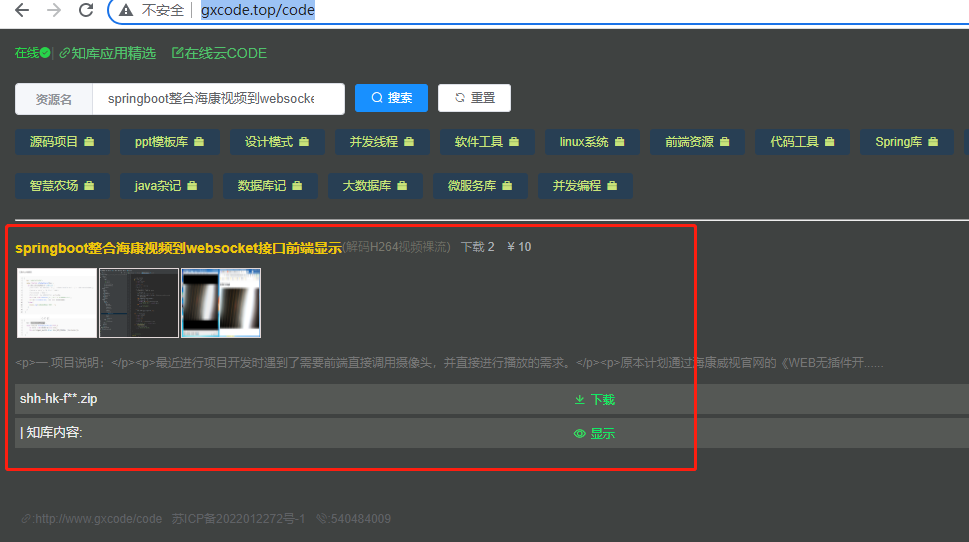Select the 软件工具 category tag
969x542 pixels.
[x=487, y=142]
